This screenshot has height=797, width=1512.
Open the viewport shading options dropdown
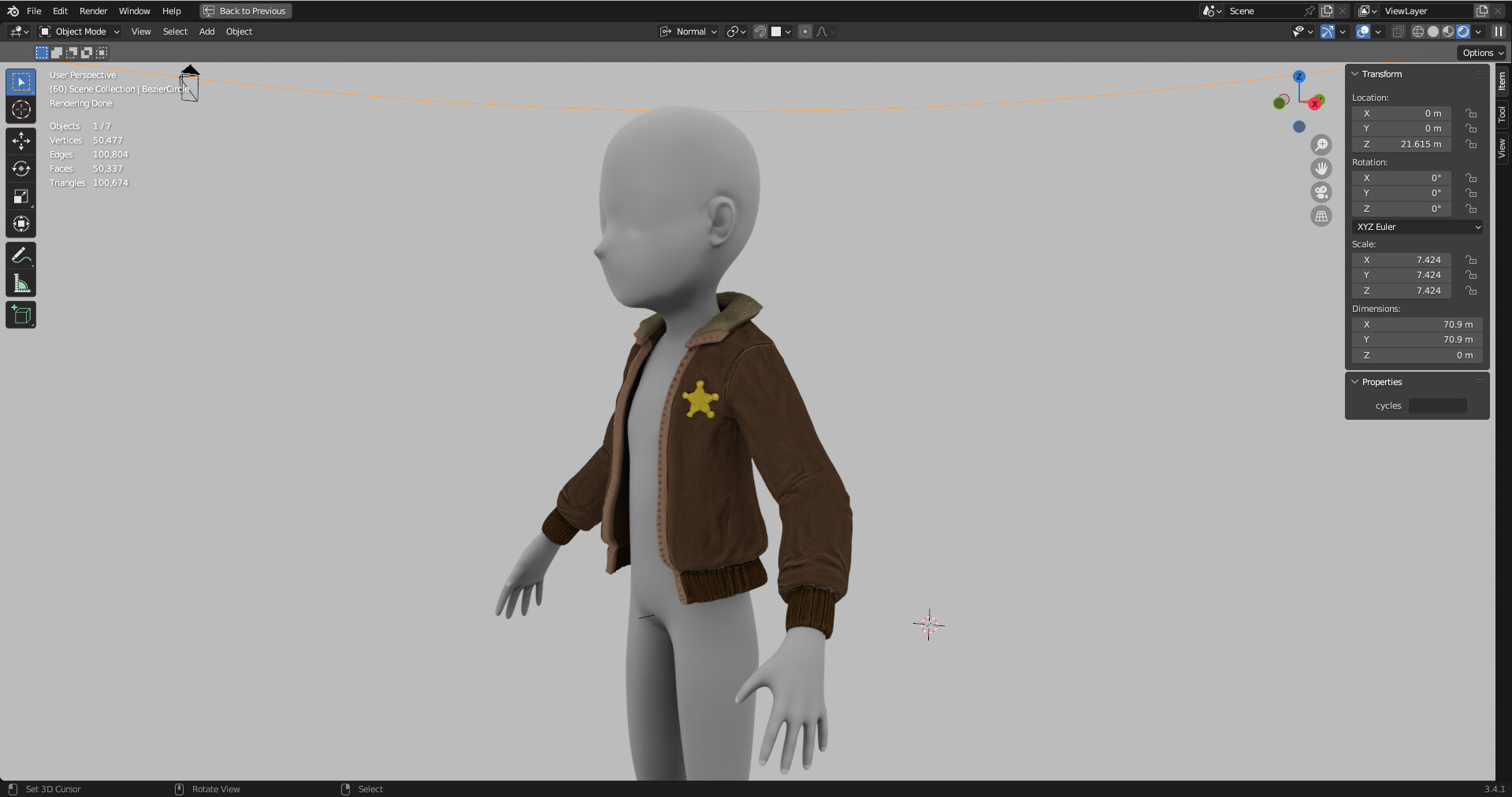1478,32
